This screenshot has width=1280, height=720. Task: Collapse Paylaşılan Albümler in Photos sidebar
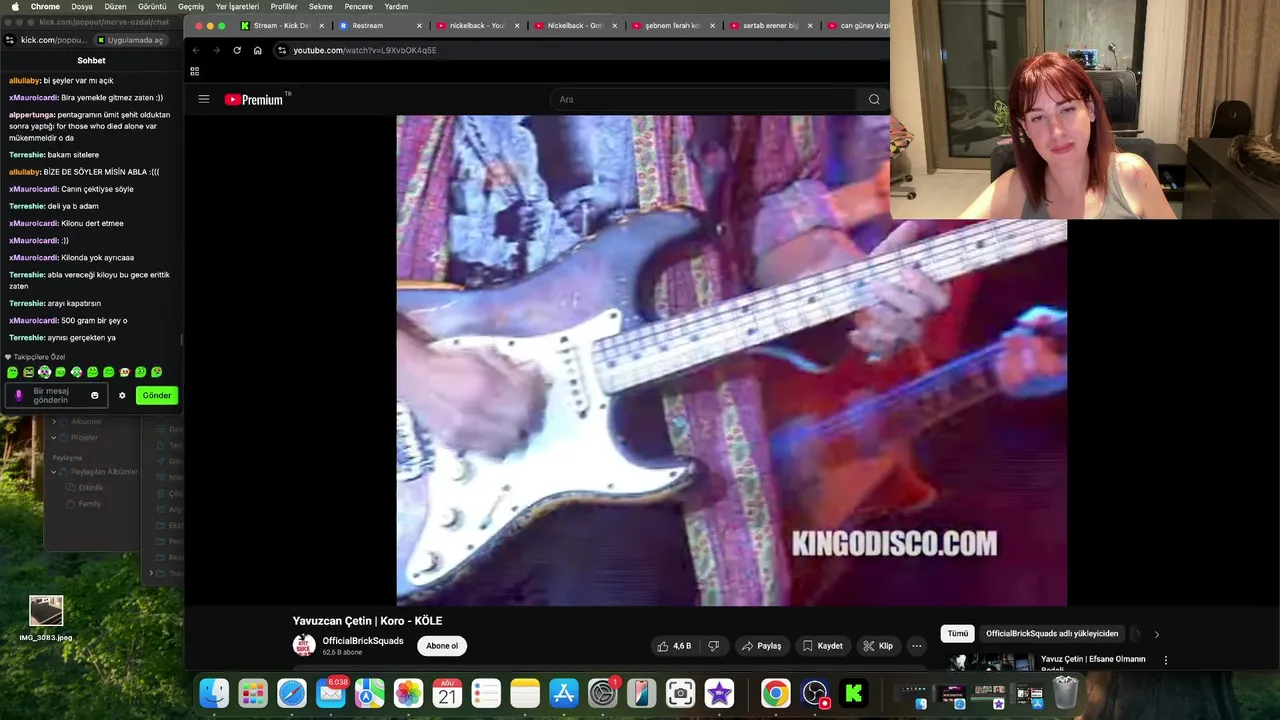point(54,471)
